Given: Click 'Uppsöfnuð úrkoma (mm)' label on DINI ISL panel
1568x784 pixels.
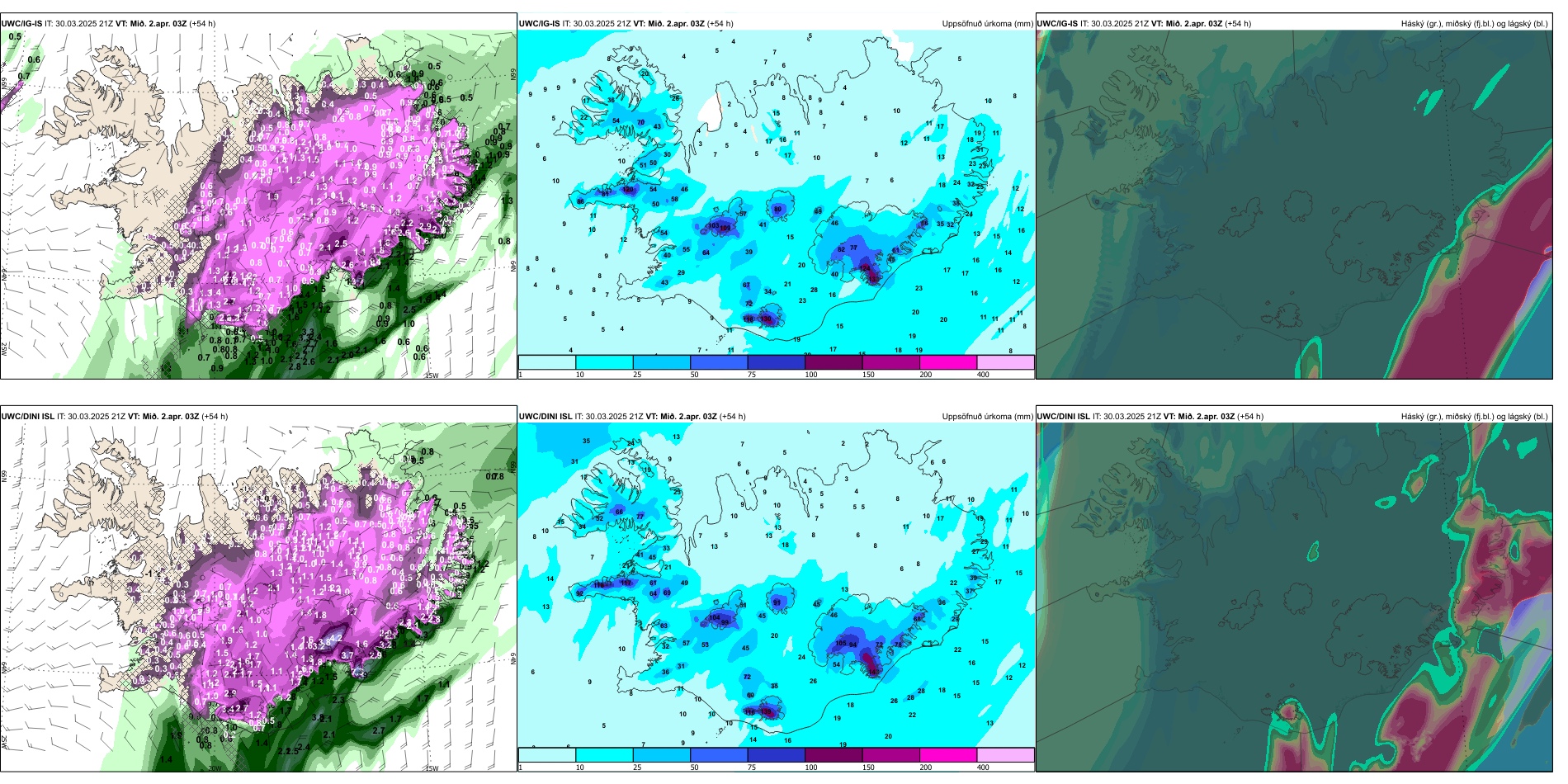Looking at the screenshot, I should point(988,417).
